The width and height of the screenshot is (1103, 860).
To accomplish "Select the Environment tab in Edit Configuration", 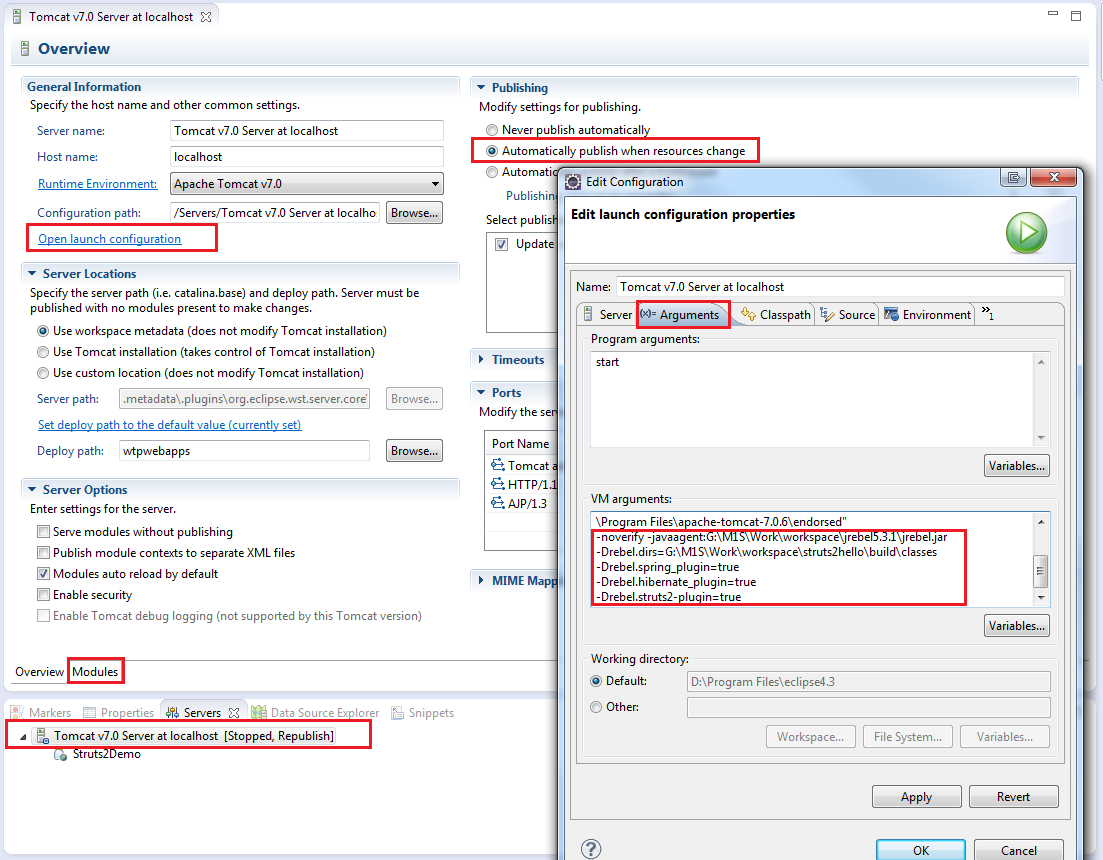I will click(927, 315).
